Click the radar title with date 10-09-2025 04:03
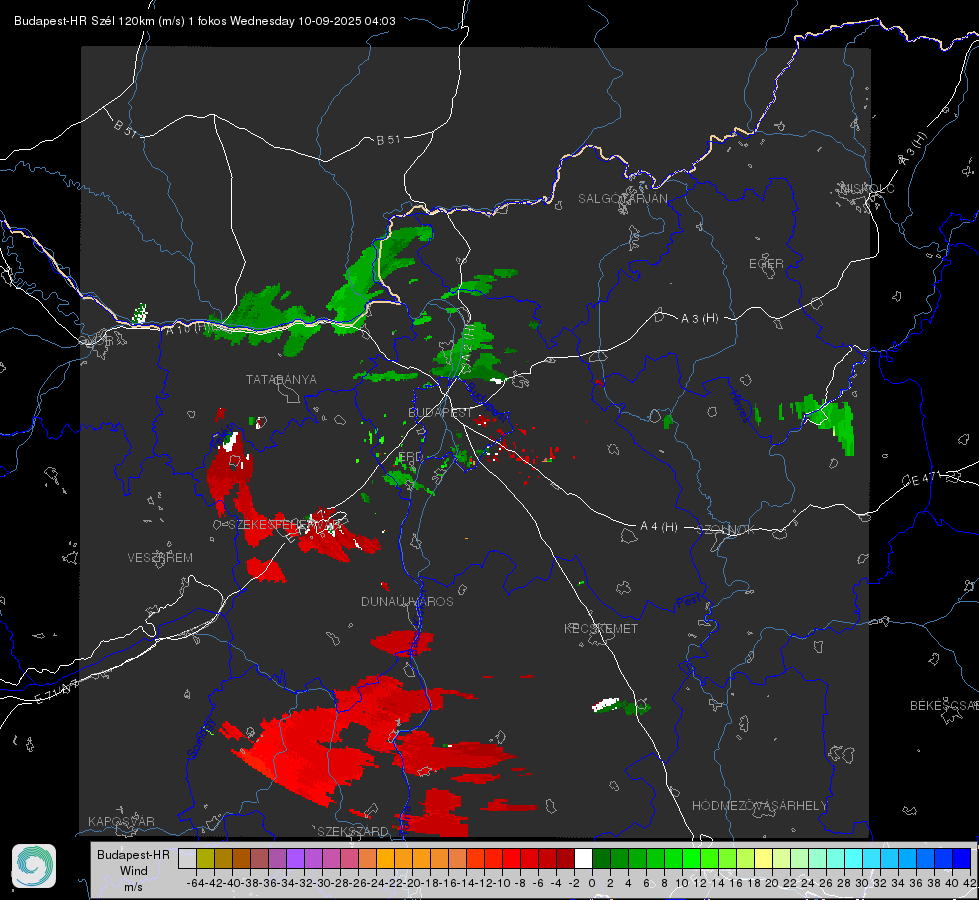Image resolution: width=979 pixels, height=900 pixels. click(x=205, y=21)
